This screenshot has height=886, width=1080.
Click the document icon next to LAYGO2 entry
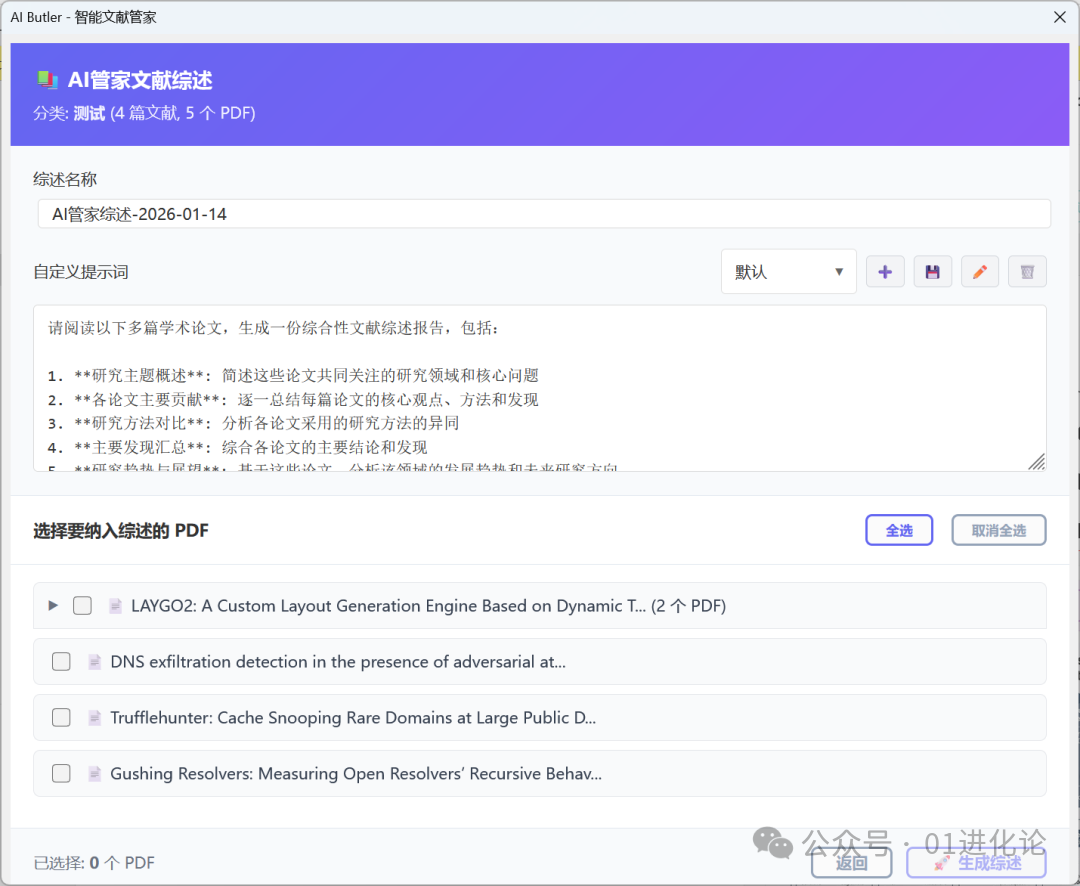115,605
